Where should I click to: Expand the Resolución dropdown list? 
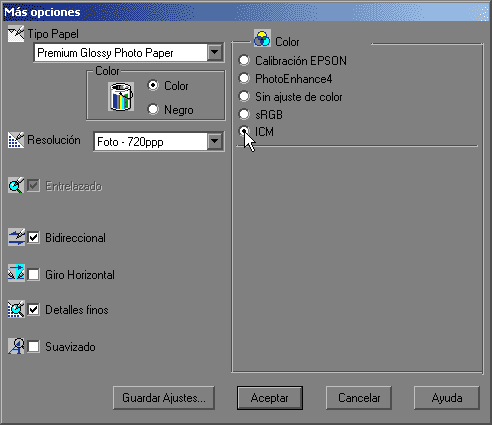pos(215,142)
